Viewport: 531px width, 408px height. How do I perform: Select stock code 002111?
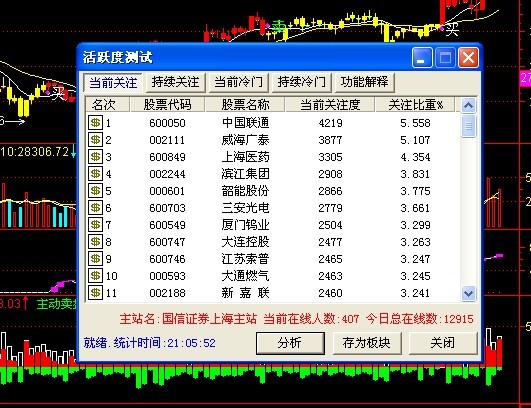point(167,140)
